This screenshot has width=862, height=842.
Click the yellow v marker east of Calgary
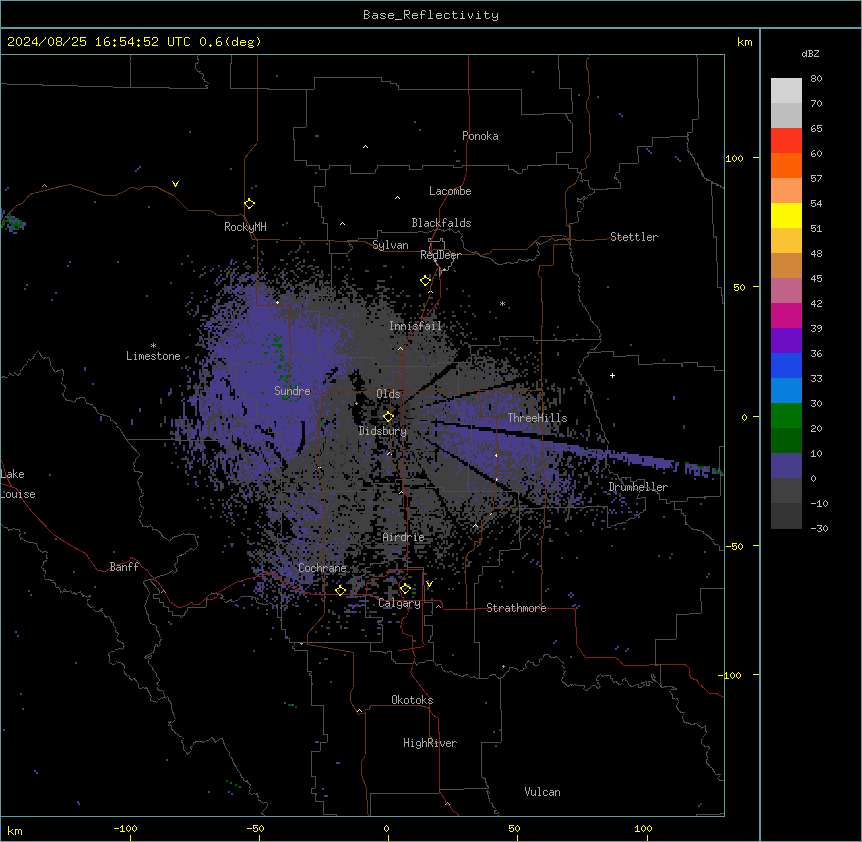pos(429,584)
